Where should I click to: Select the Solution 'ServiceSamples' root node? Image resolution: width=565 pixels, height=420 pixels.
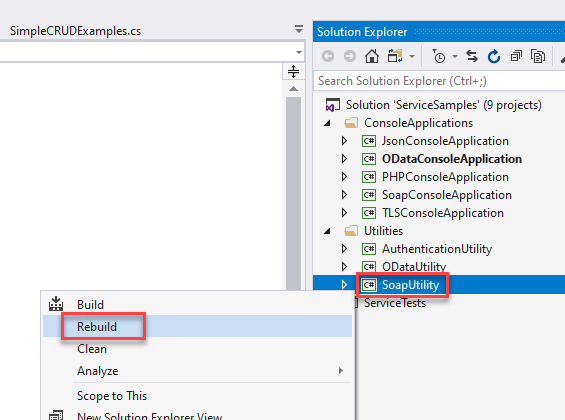point(444,105)
